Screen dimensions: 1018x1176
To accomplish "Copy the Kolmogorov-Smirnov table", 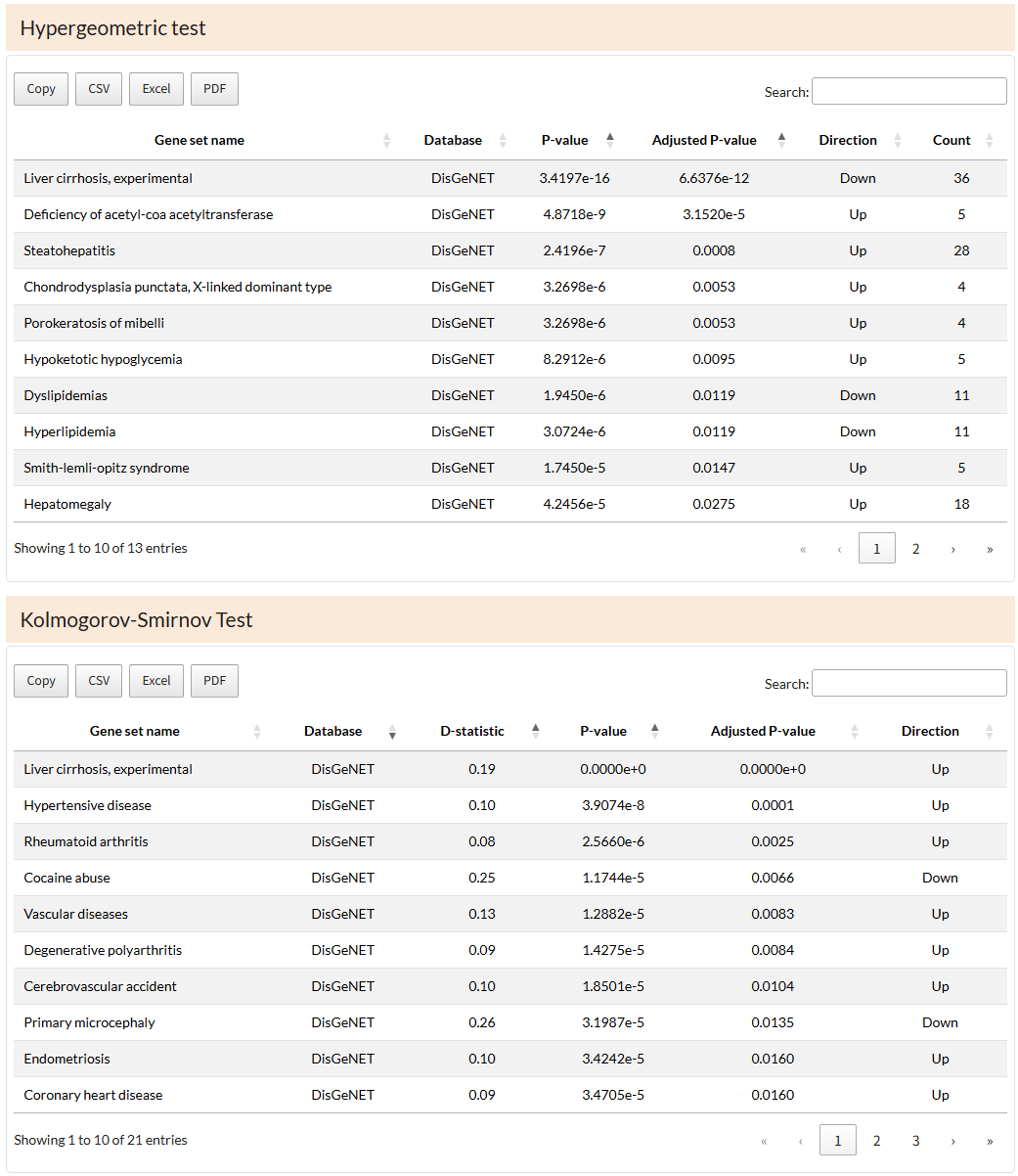I will (41, 681).
